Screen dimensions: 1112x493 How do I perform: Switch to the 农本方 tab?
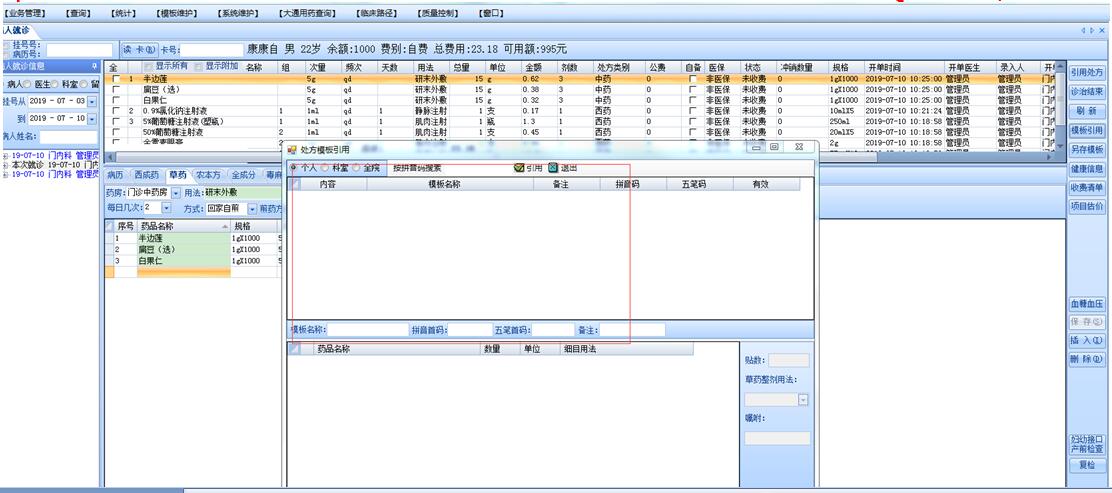(209, 175)
